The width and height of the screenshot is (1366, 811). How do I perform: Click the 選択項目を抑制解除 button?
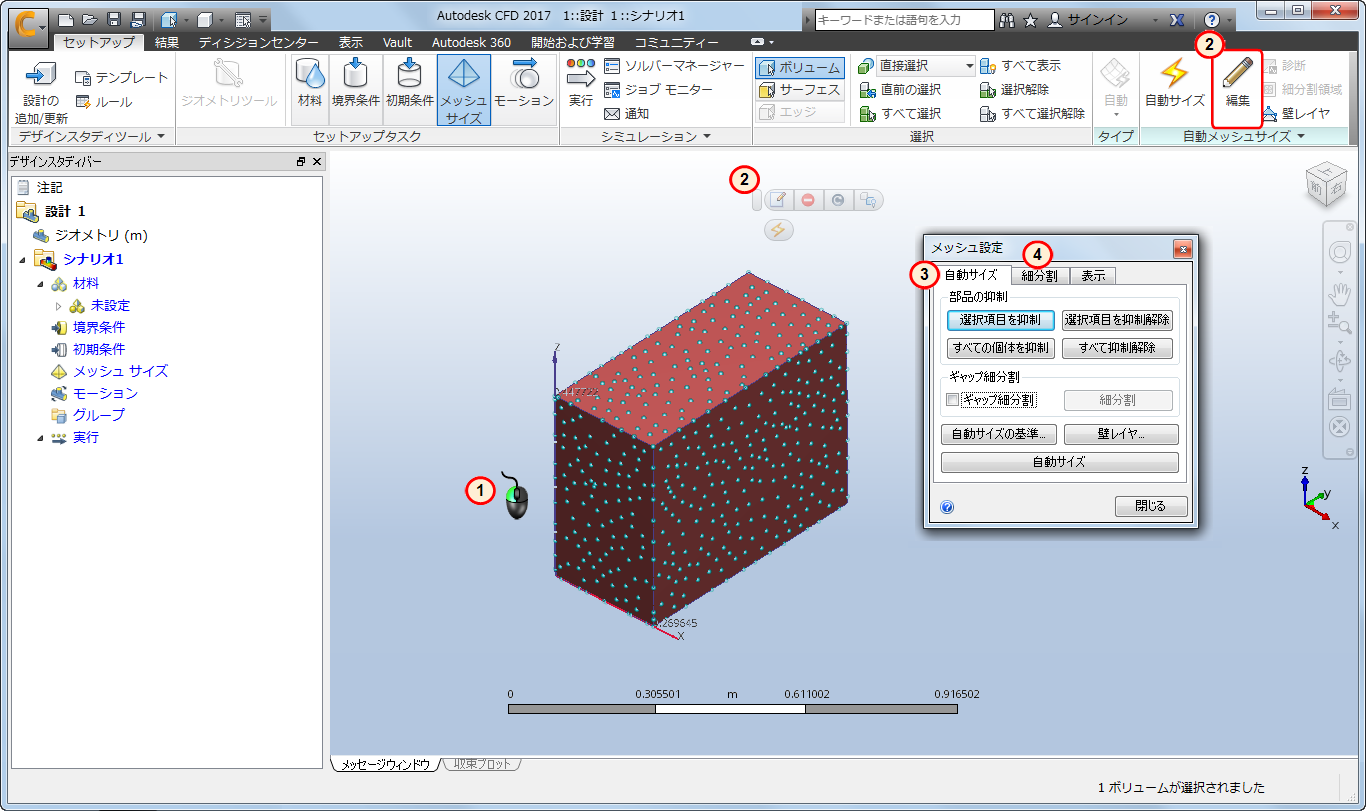(1117, 320)
